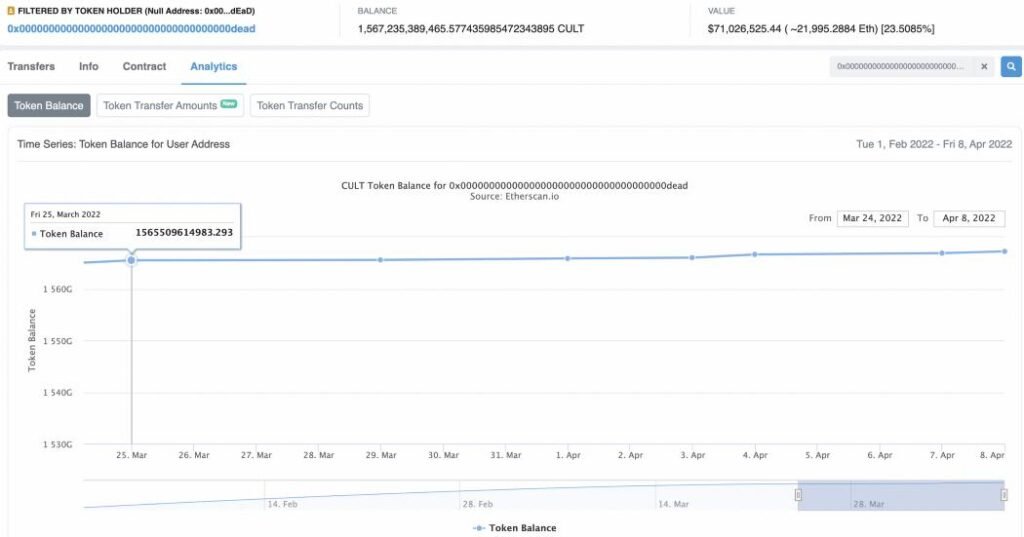Viewport: 1024px width, 537px height.
Task: Click the right navigator range handle
Action: [1004, 495]
